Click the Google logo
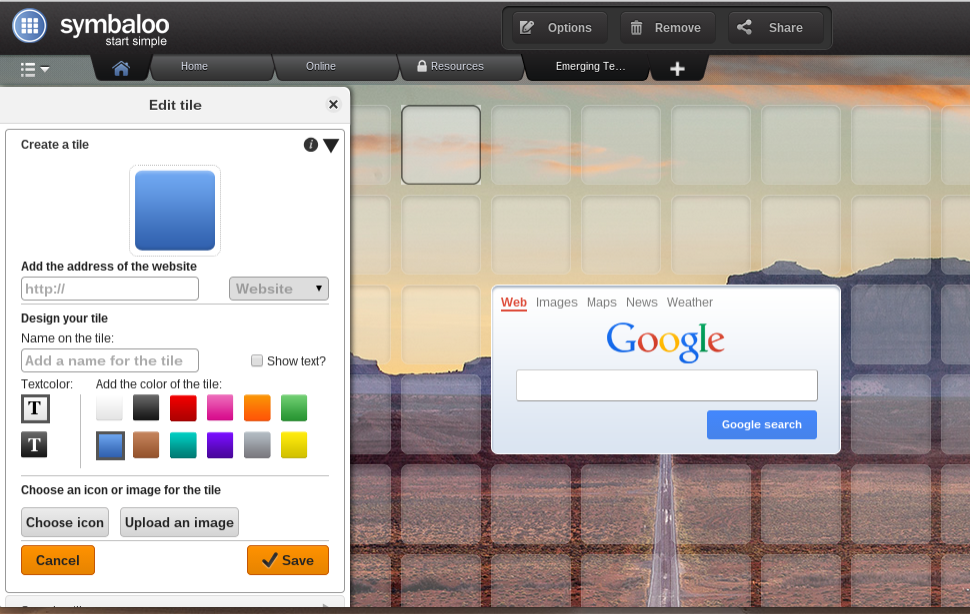The width and height of the screenshot is (970, 614). point(665,341)
